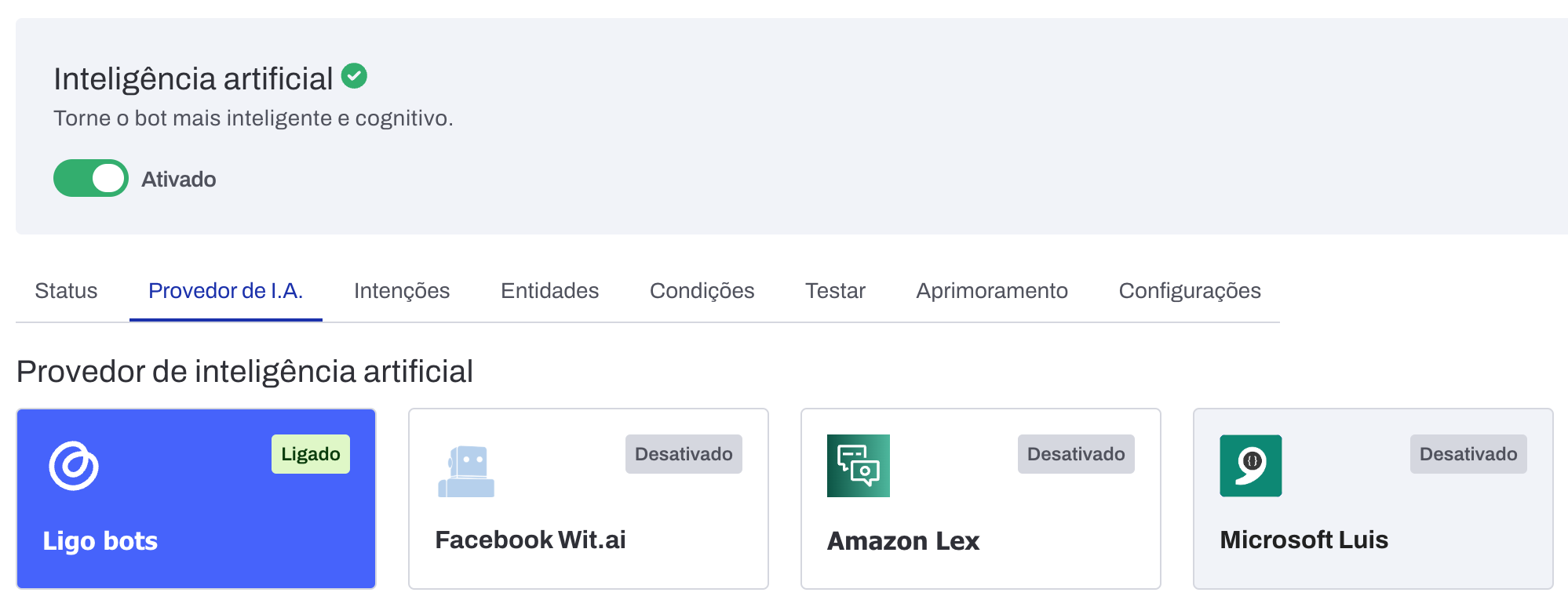
Task: Switch to the Intenções tab
Action: [402, 291]
